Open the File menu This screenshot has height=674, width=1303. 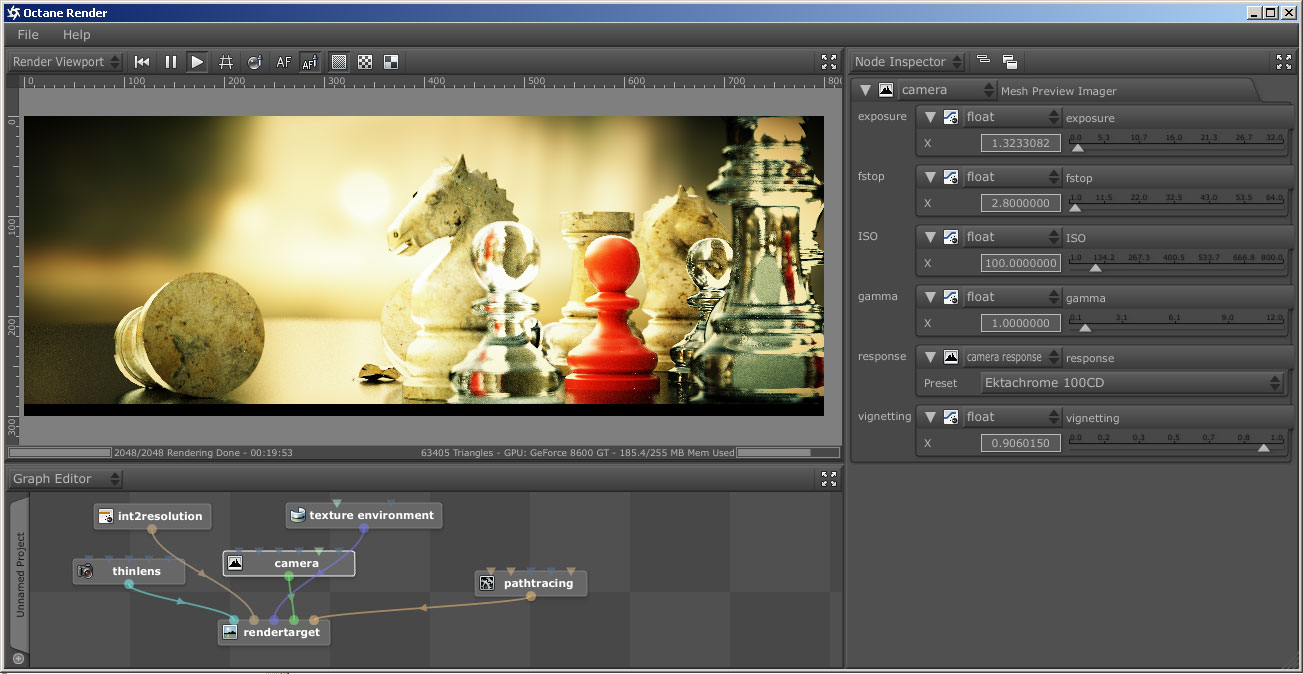[x=28, y=35]
